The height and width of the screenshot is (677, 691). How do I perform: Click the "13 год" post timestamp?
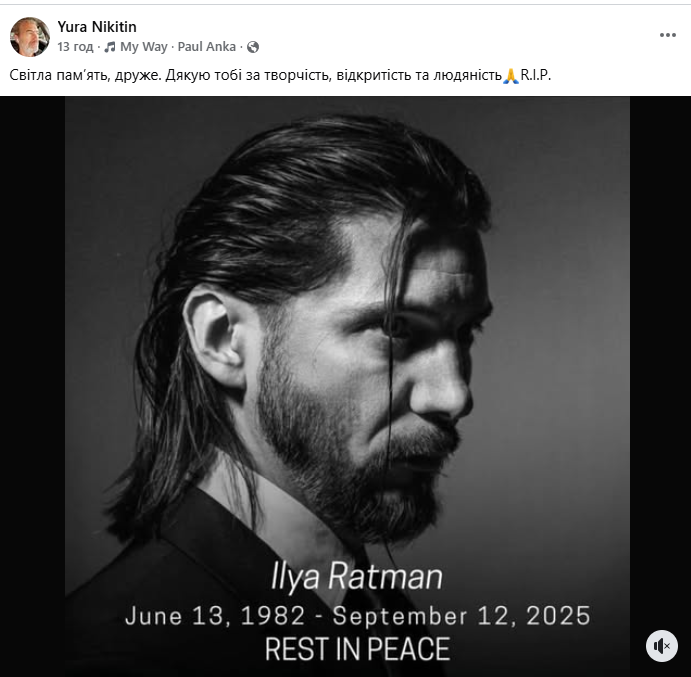point(75,47)
